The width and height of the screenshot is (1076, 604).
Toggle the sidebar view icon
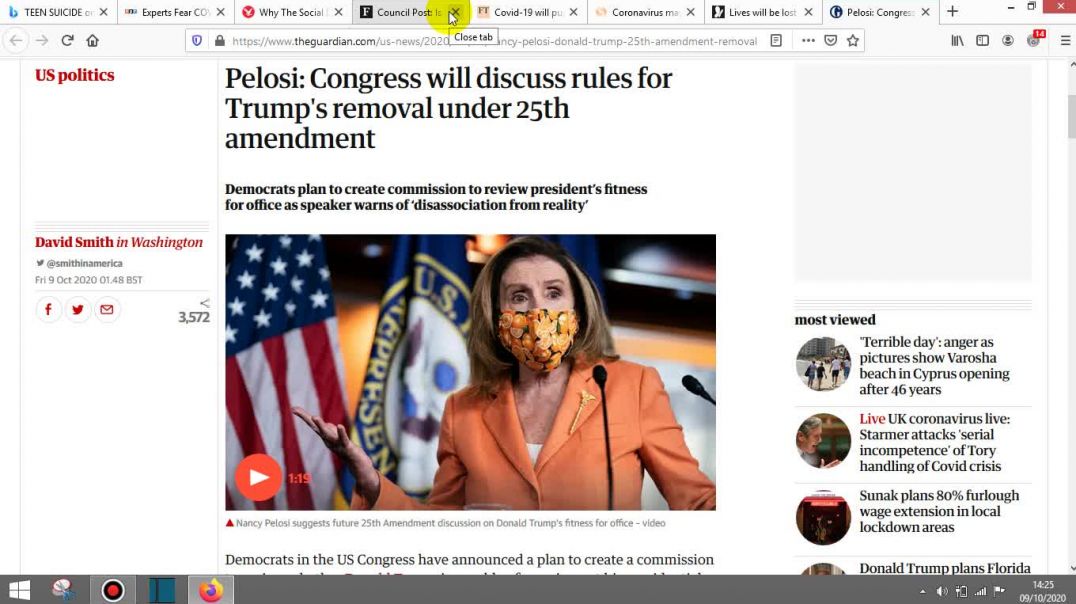(x=983, y=40)
